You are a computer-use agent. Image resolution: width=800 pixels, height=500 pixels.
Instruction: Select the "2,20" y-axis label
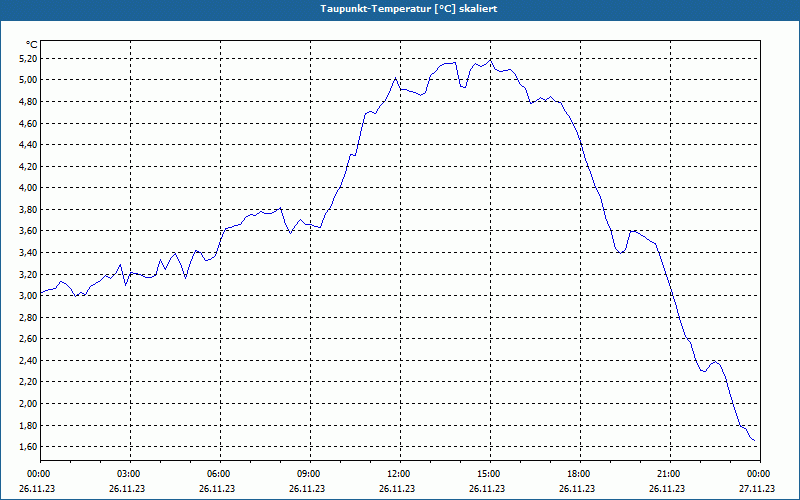click(x=28, y=382)
